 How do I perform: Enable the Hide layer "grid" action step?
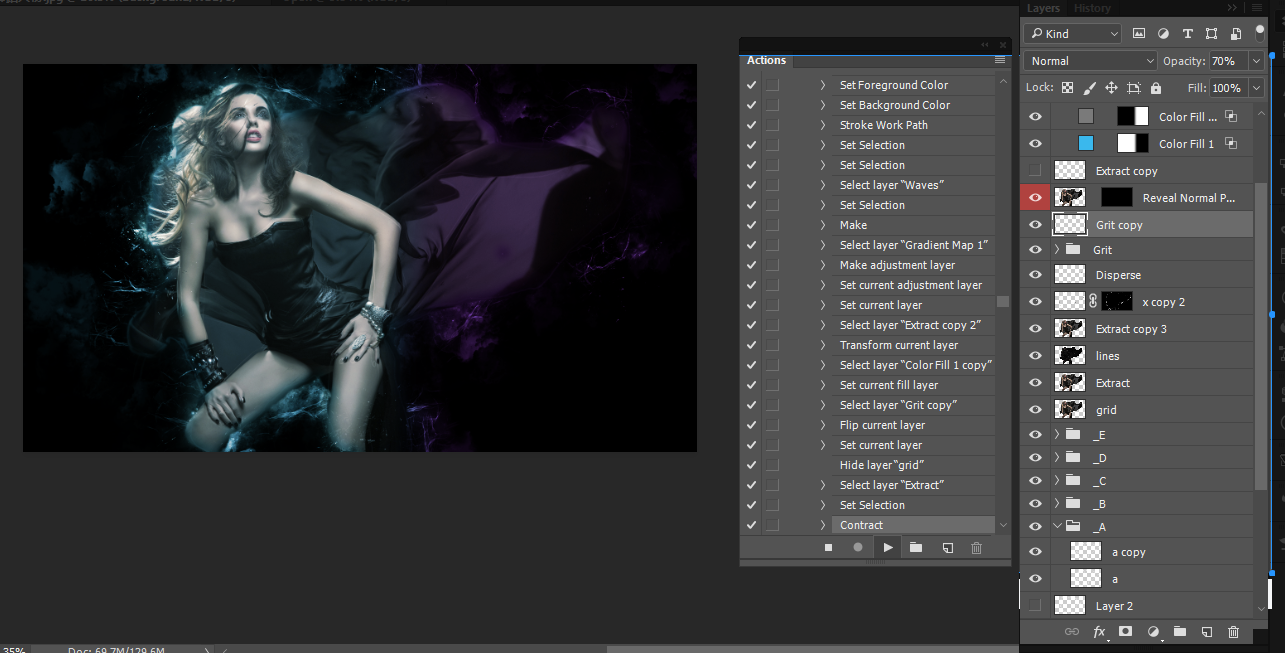pos(751,465)
